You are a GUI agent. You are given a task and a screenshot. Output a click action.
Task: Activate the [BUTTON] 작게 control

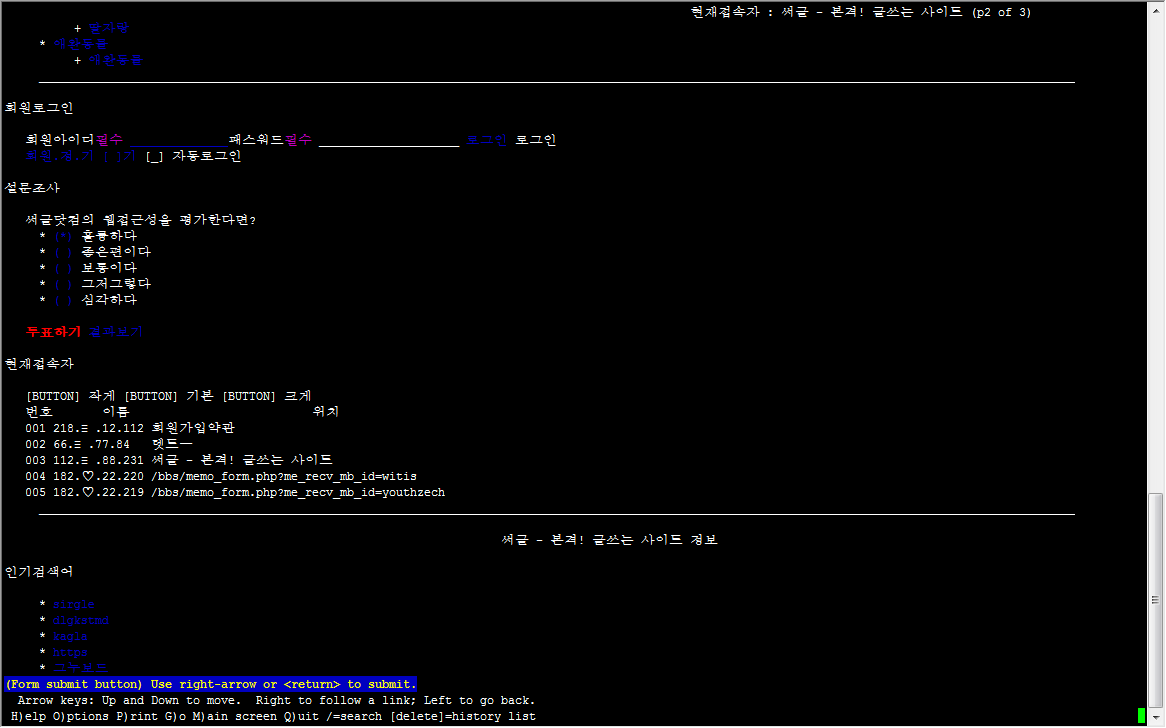tap(71, 396)
